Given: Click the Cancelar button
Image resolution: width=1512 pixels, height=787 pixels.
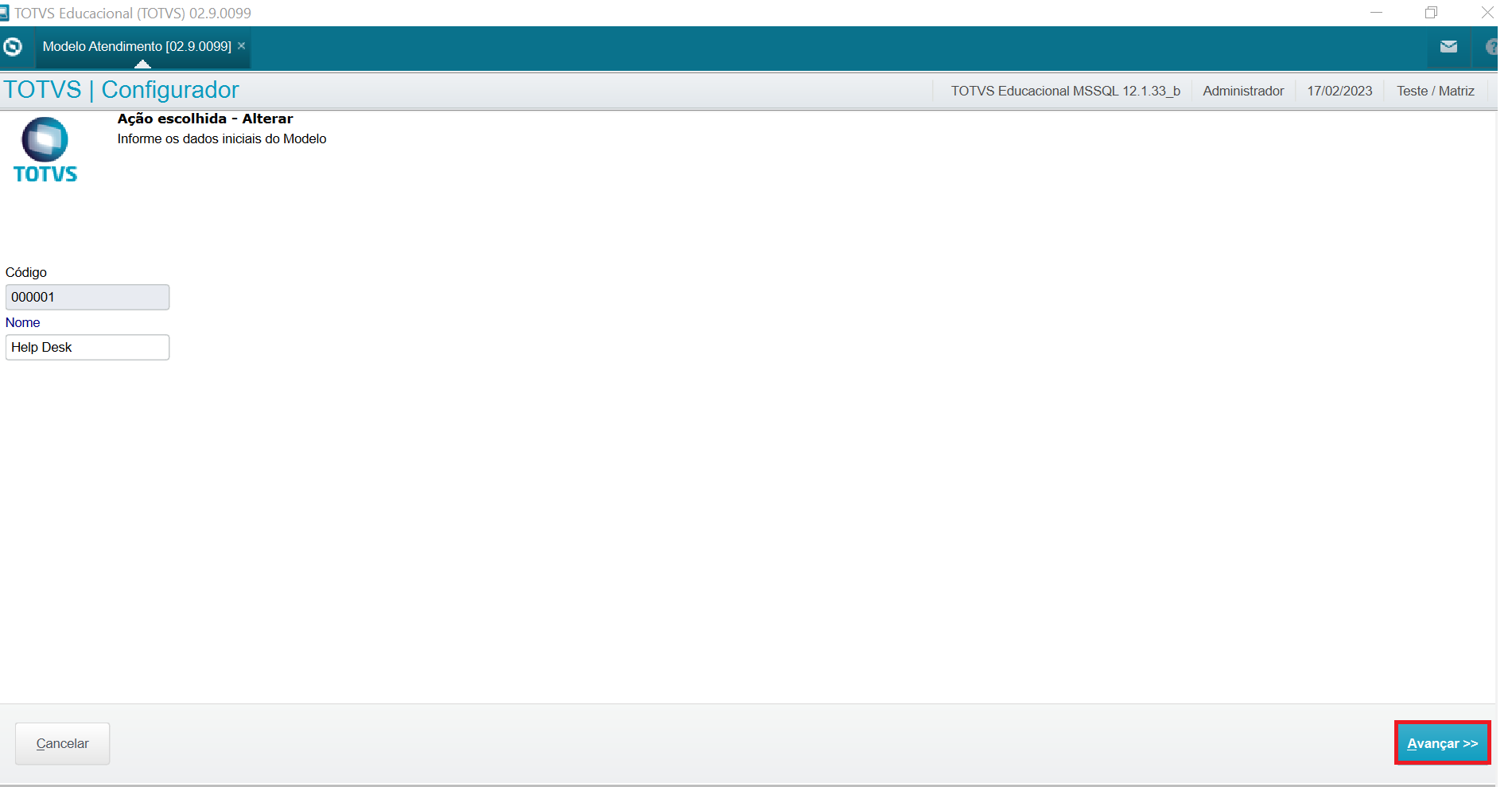Looking at the screenshot, I should (63, 743).
